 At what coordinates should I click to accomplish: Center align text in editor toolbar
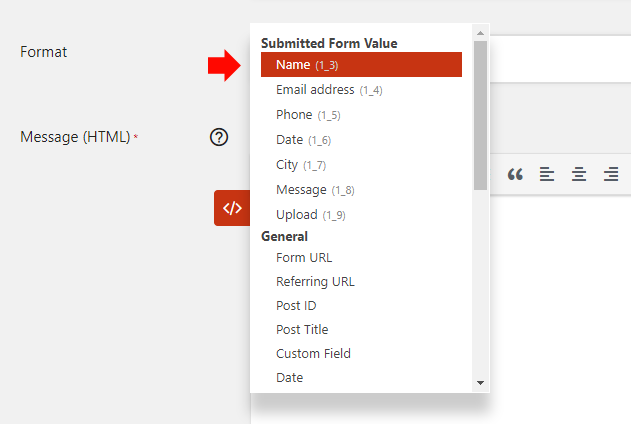(x=579, y=174)
